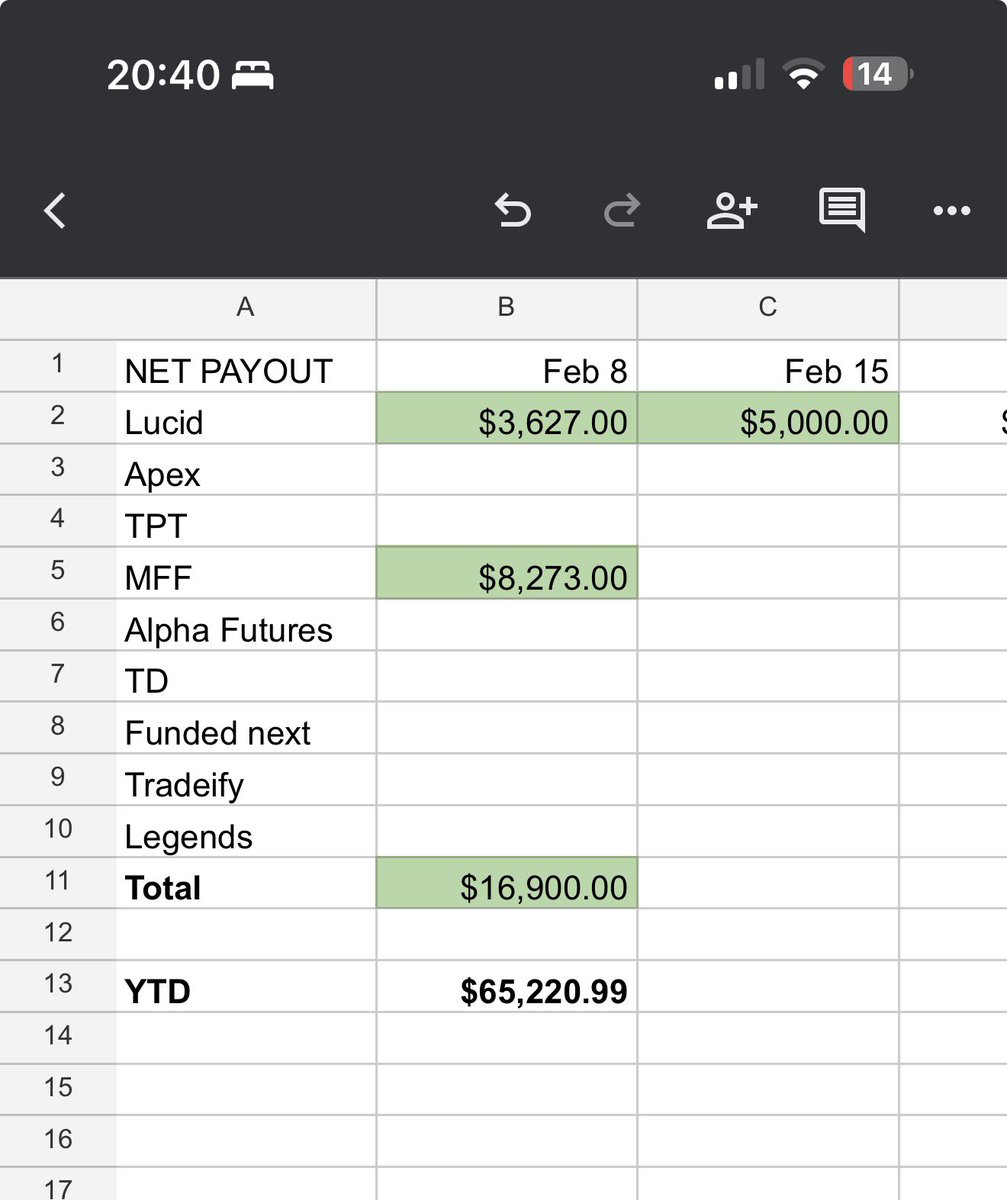Tap the sleep focus bed icon
Viewport: 1007px width, 1200px height.
tap(253, 75)
